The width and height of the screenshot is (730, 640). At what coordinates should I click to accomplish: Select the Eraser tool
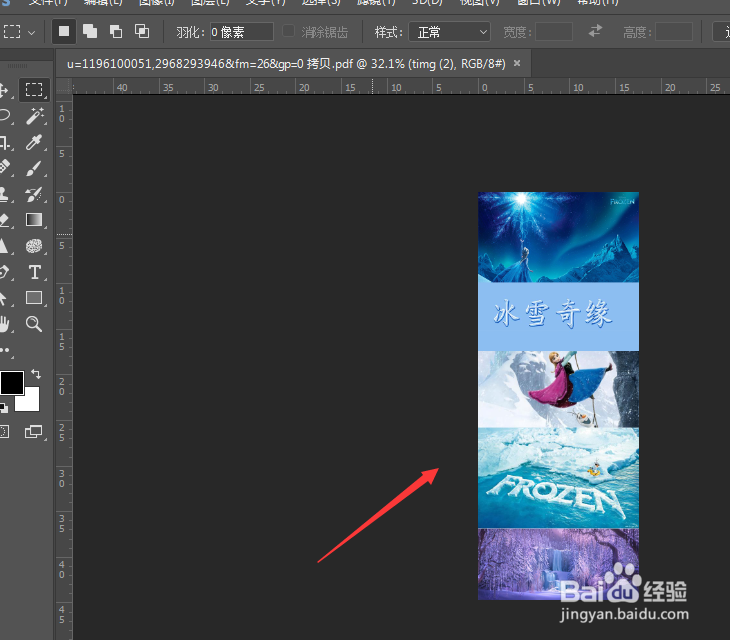[4, 220]
